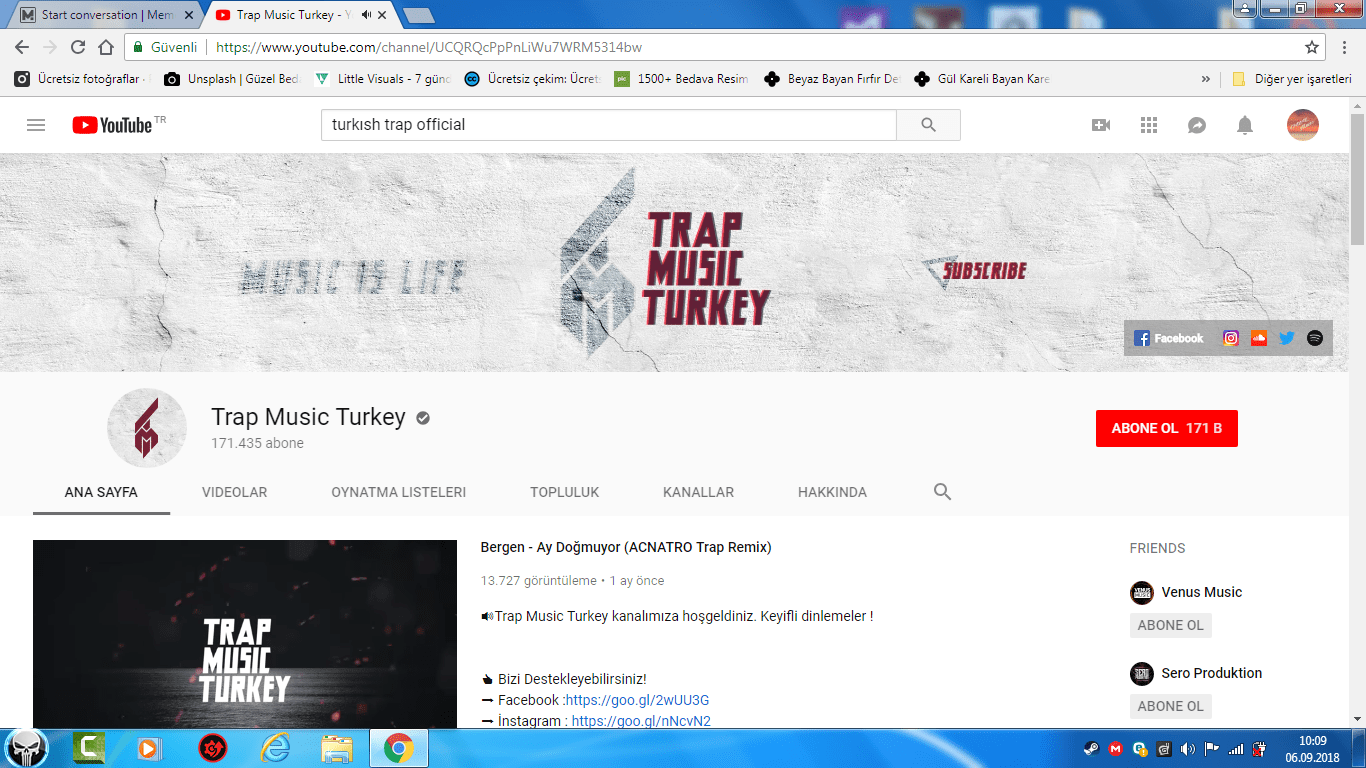Open the Instagram icon on banner
This screenshot has height=768, width=1366.
(x=1231, y=338)
